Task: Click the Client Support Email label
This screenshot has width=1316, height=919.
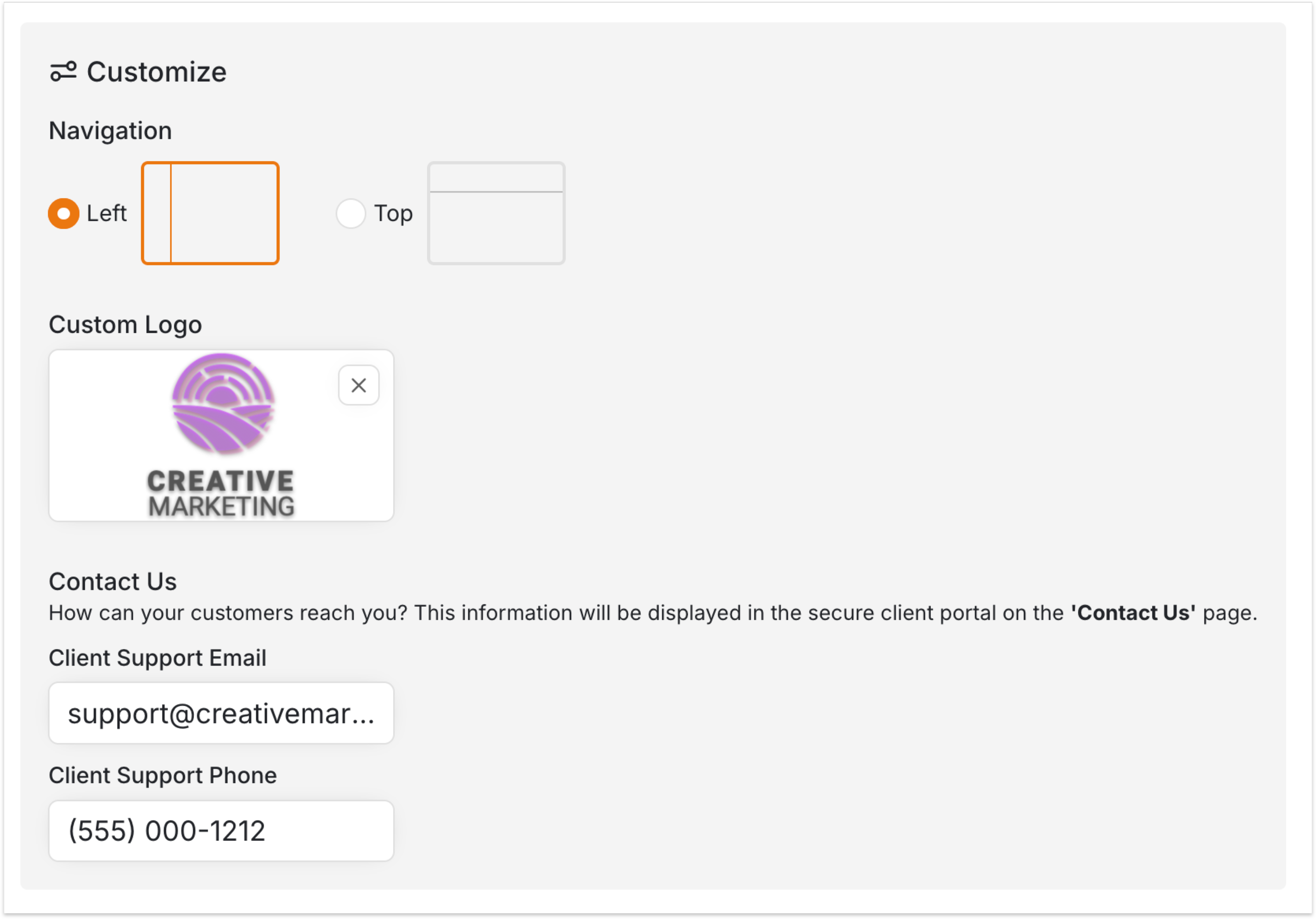Action: click(157, 658)
